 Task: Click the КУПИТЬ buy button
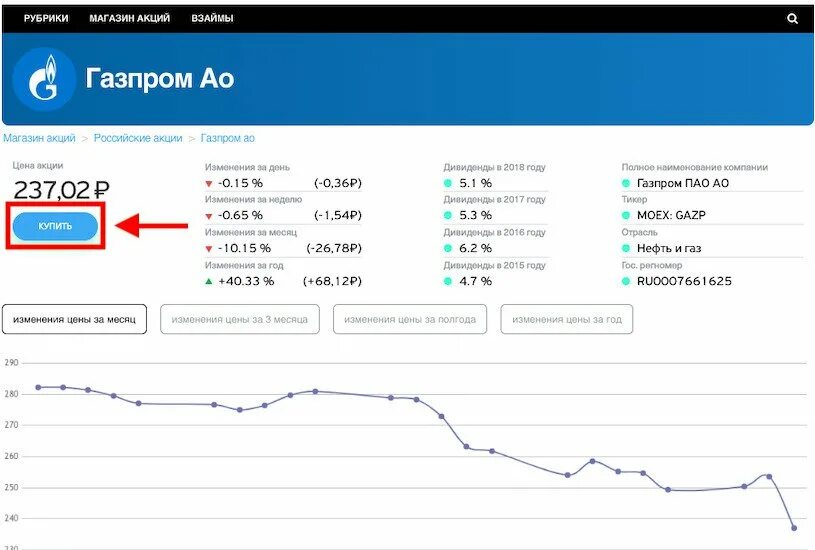[x=55, y=226]
